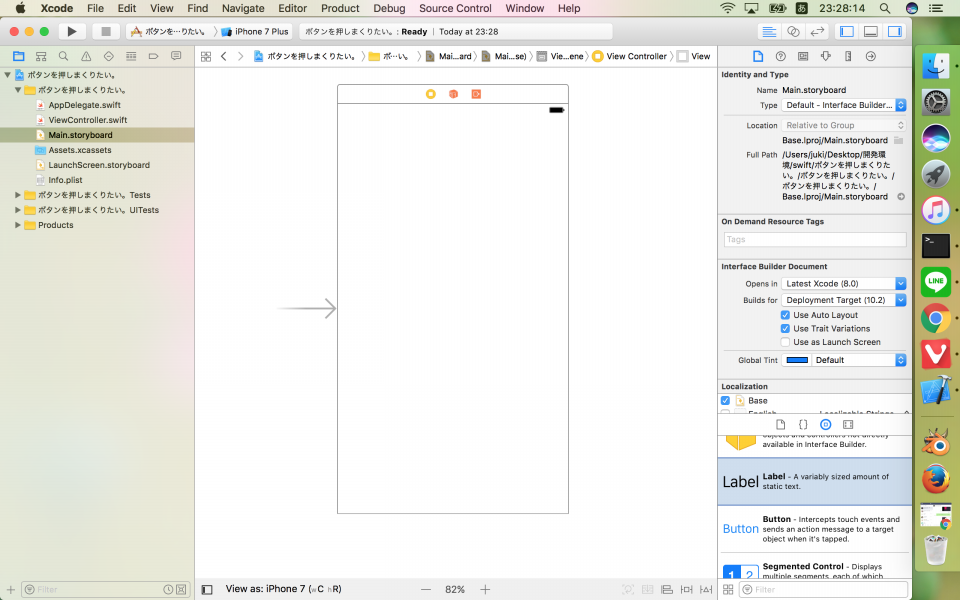Stop the running build

click(x=105, y=31)
